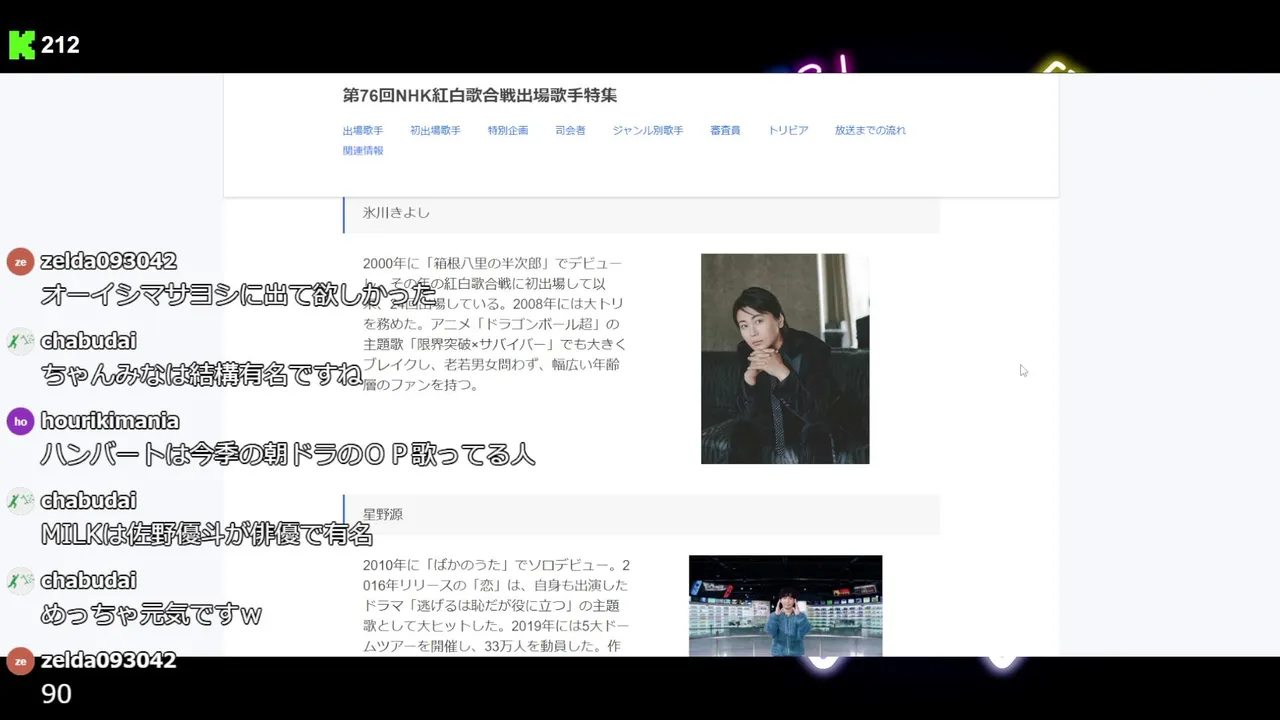
Task: Click chat message about ハンバート朝ドラ
Action: pos(288,455)
